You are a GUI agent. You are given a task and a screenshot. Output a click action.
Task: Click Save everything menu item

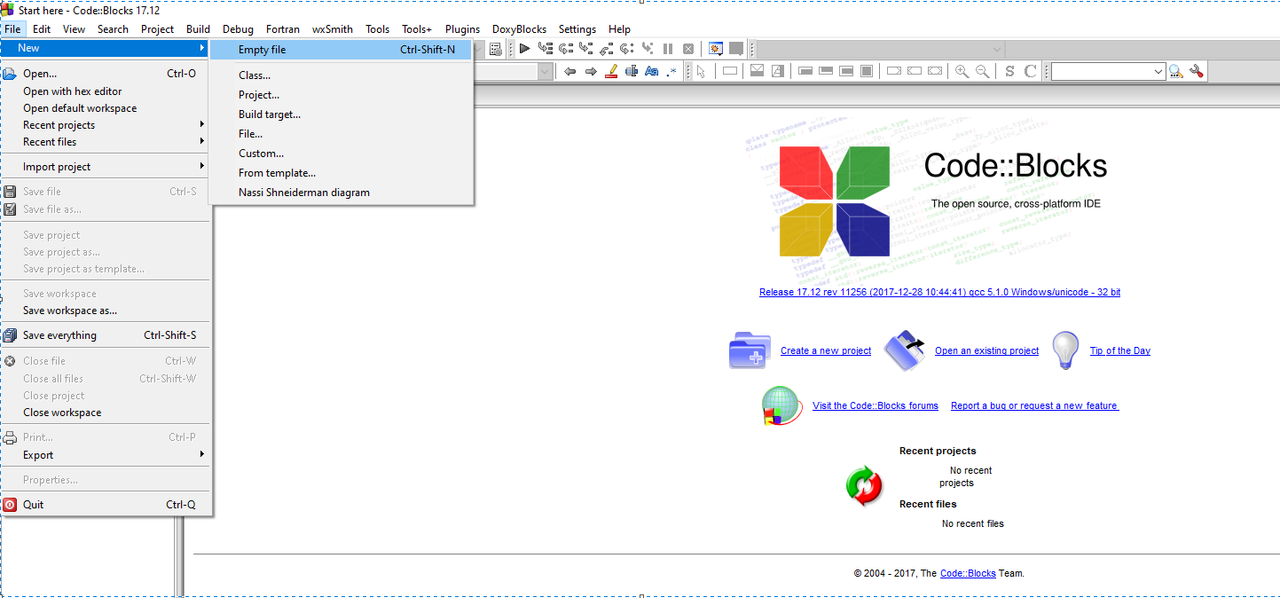point(107,335)
